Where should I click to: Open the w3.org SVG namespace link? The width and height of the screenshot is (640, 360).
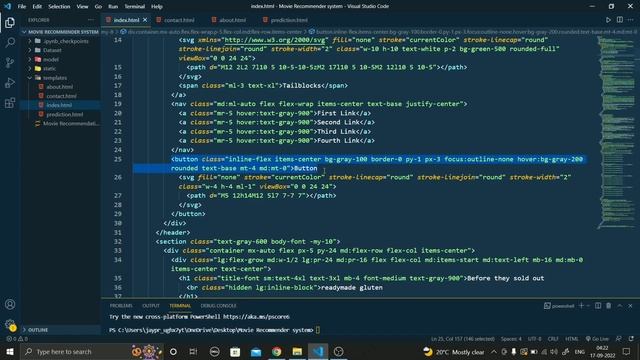point(275,40)
